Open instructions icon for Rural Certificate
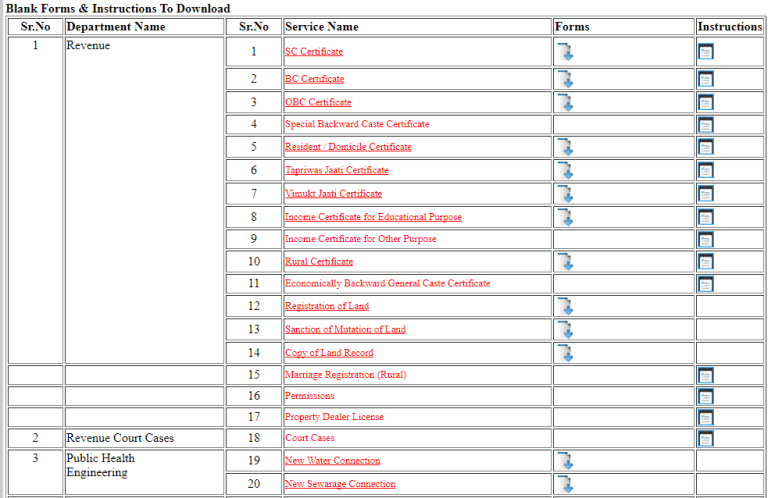 pyautogui.click(x=706, y=261)
